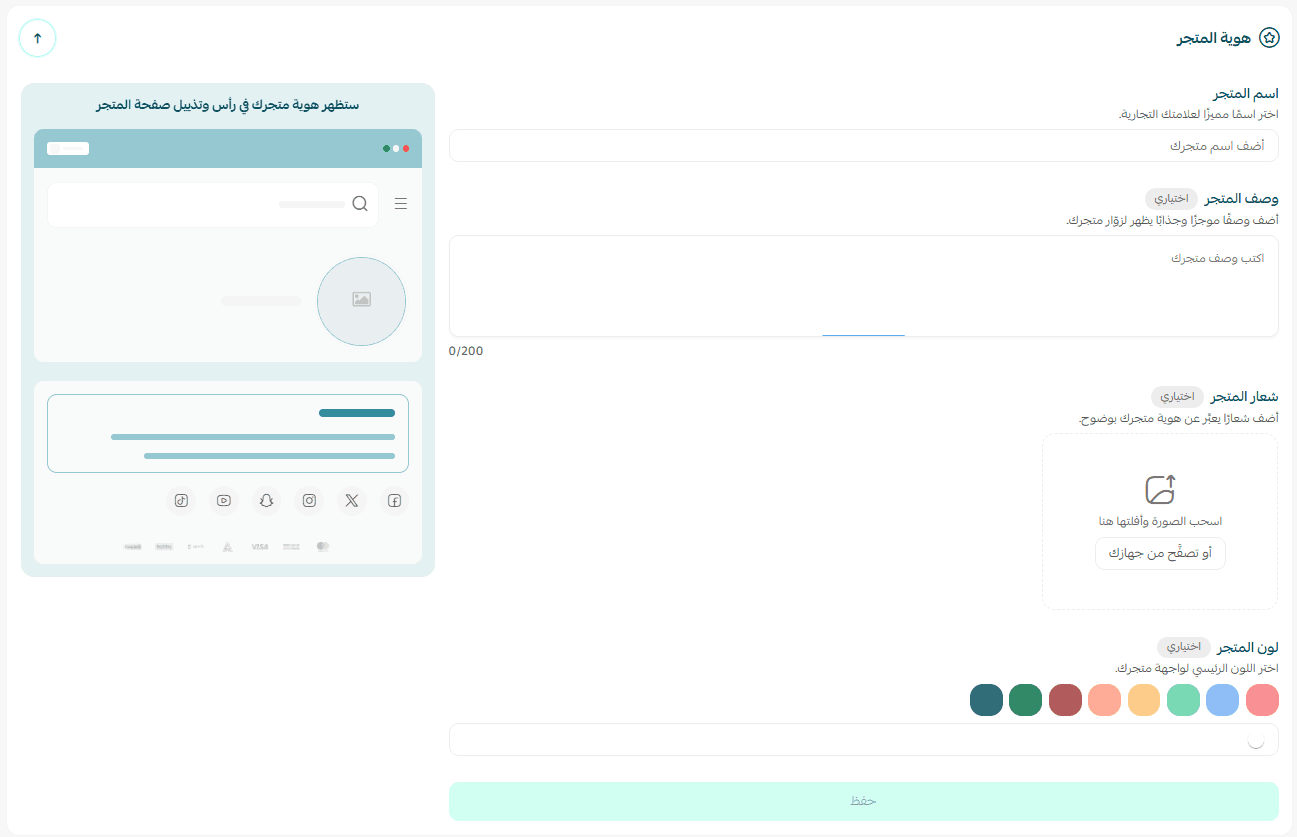1297x837 pixels.
Task: Click the preview caption about header and footer
Action: pyautogui.click(x=228, y=105)
